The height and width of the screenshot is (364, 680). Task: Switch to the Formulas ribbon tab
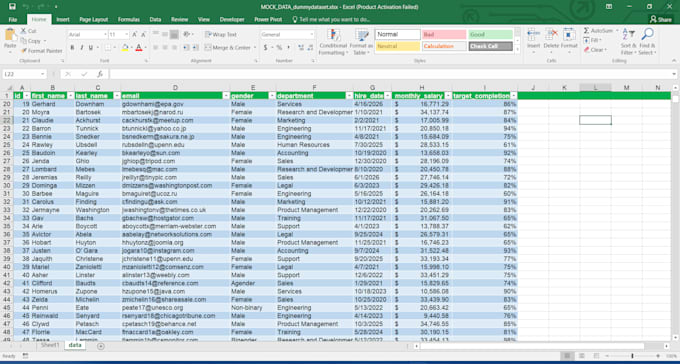tap(129, 20)
